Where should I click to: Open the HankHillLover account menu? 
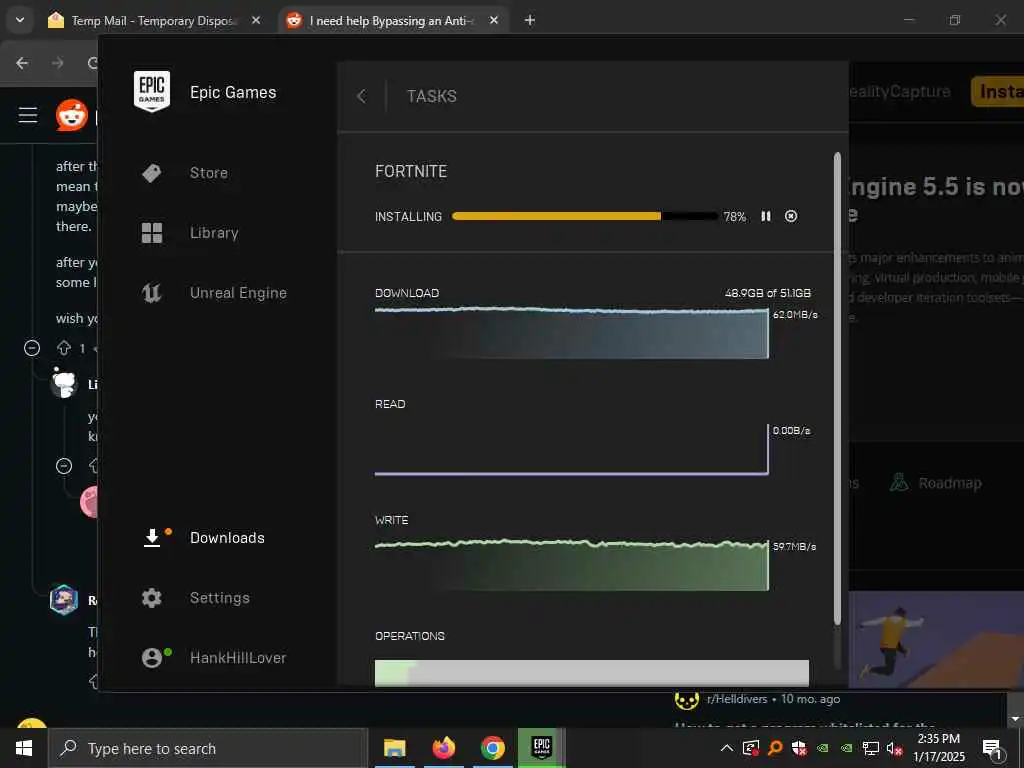238,658
